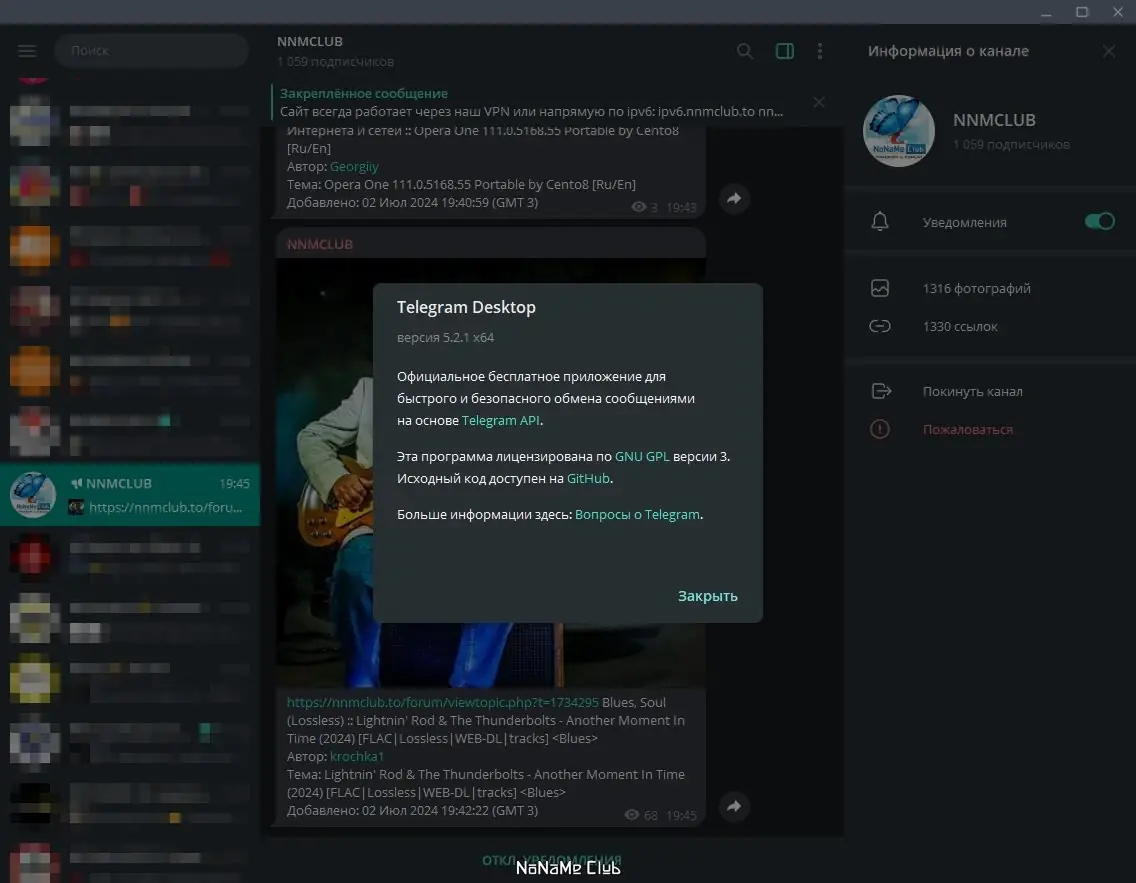The width and height of the screenshot is (1136, 883).
Task: Open nnmclub.to viewtopic t=1734295 link
Action: [x=443, y=702]
